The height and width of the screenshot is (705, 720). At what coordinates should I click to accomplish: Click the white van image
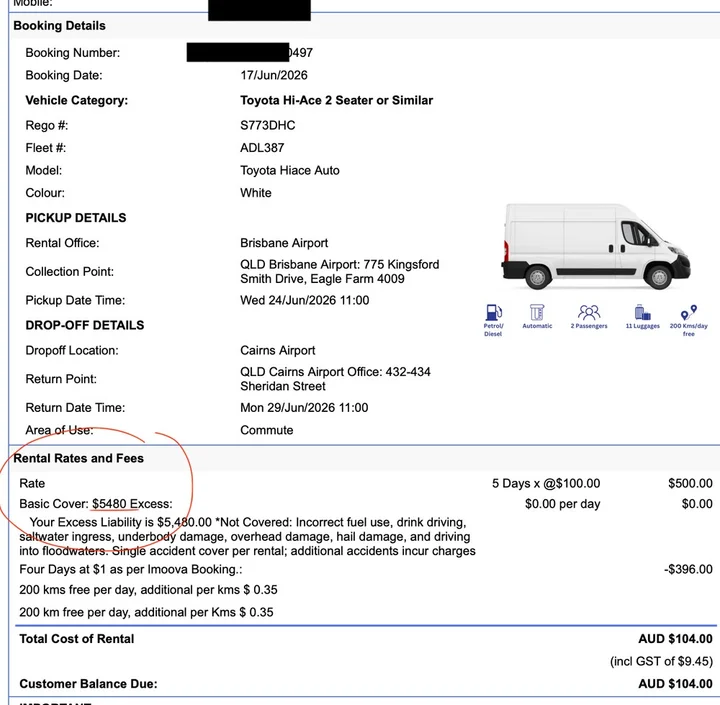596,247
